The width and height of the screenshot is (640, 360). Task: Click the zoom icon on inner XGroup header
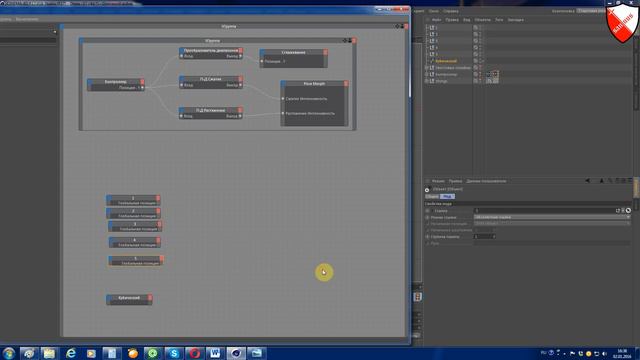click(345, 40)
